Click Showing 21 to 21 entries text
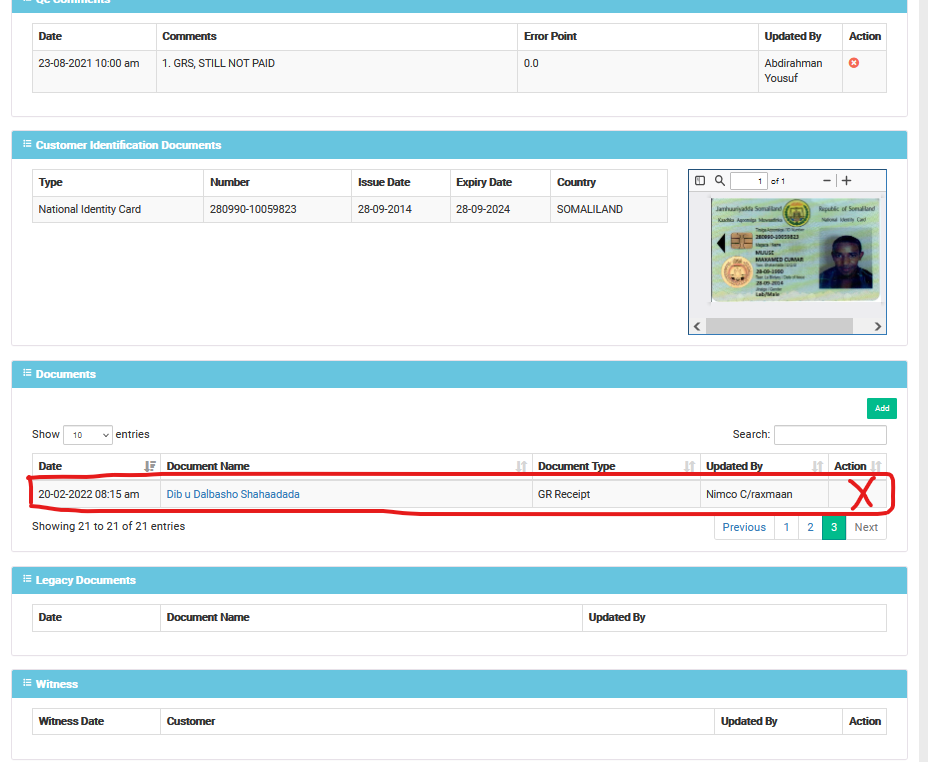928x762 pixels. [x=108, y=526]
